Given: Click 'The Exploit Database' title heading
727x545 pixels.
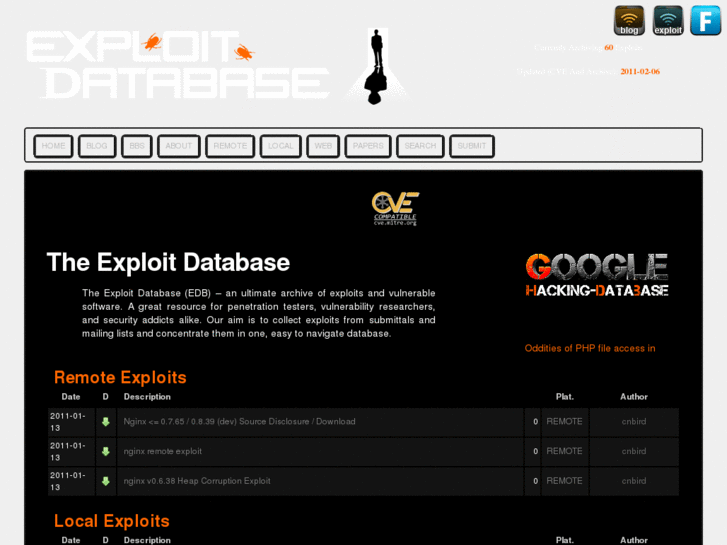Looking at the screenshot, I should coord(168,263).
